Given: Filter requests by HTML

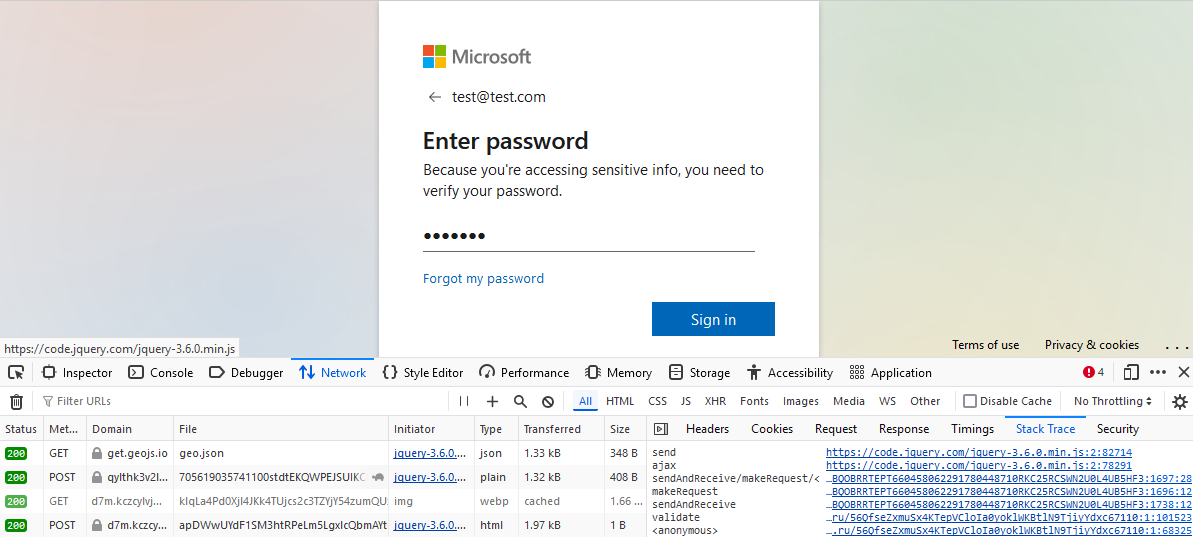Looking at the screenshot, I should pyautogui.click(x=620, y=401).
